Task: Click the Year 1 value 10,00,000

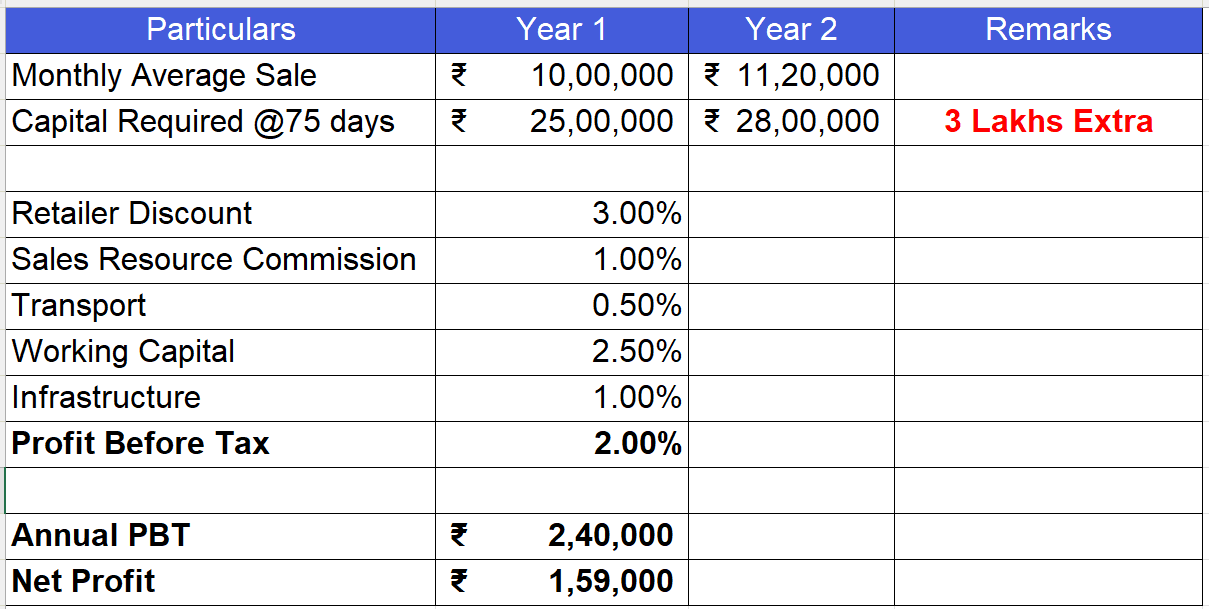Action: click(602, 75)
